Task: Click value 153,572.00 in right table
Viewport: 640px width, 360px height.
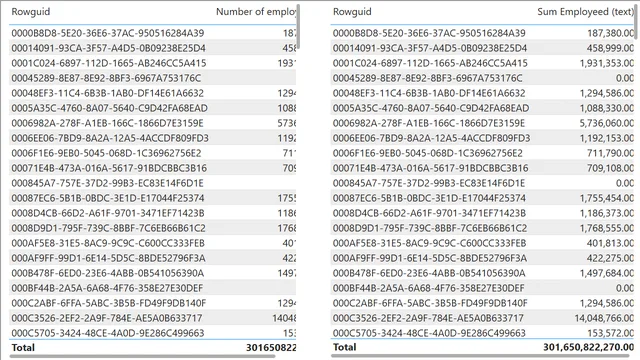Action: pos(610,333)
